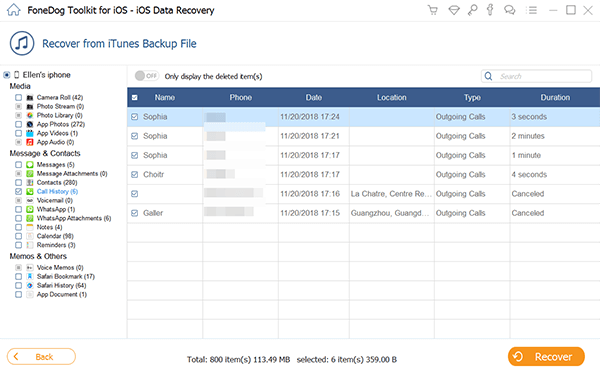Click the Call History phone icon
Screen dimensions: 600x375
point(30,191)
